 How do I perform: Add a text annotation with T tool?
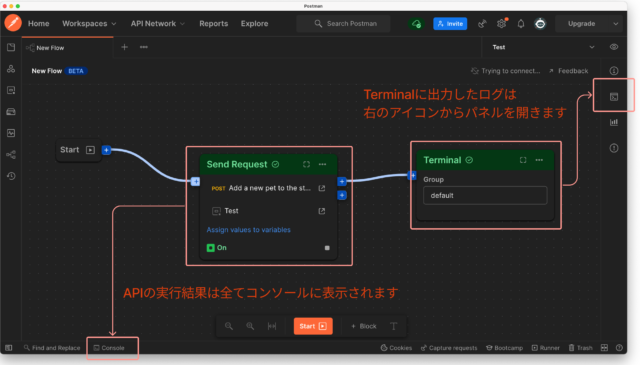pos(393,326)
